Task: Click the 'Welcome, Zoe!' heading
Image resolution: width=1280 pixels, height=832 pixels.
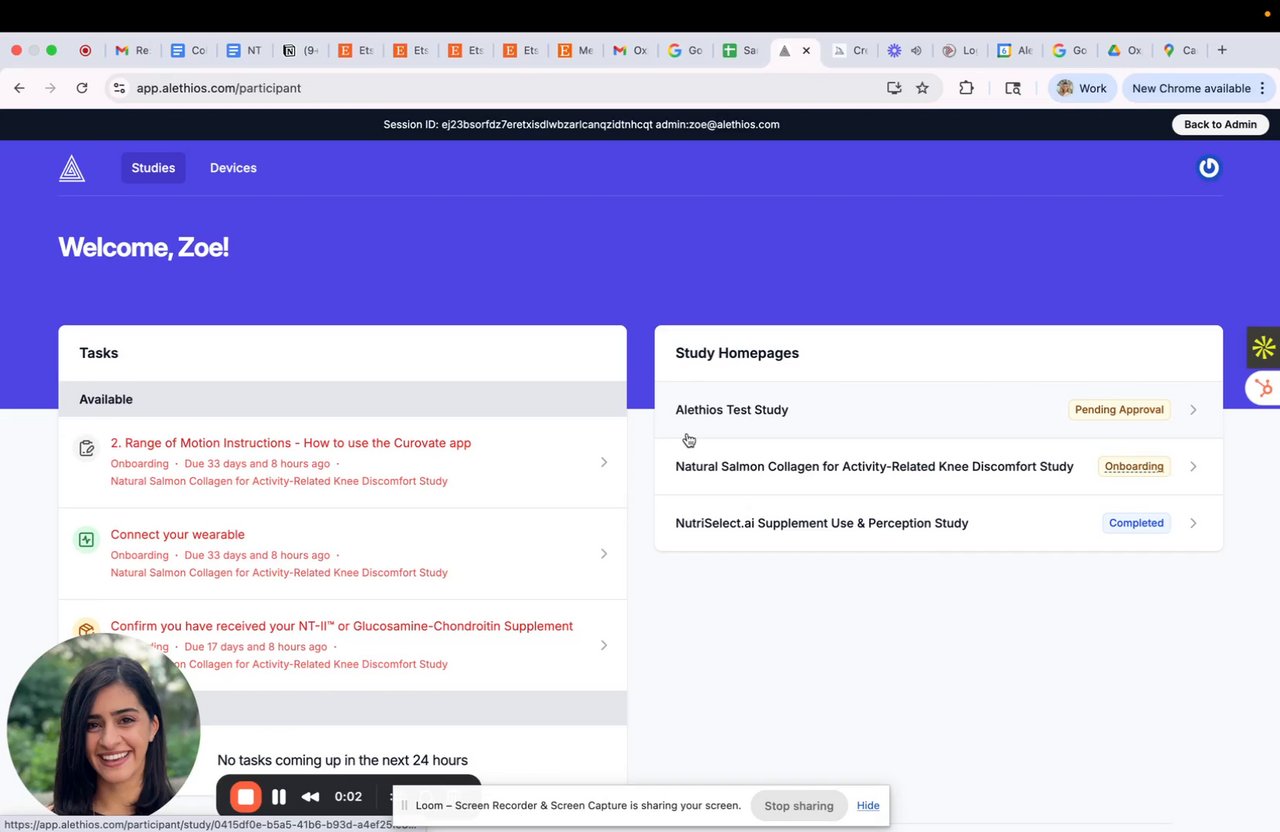Action: (x=144, y=247)
